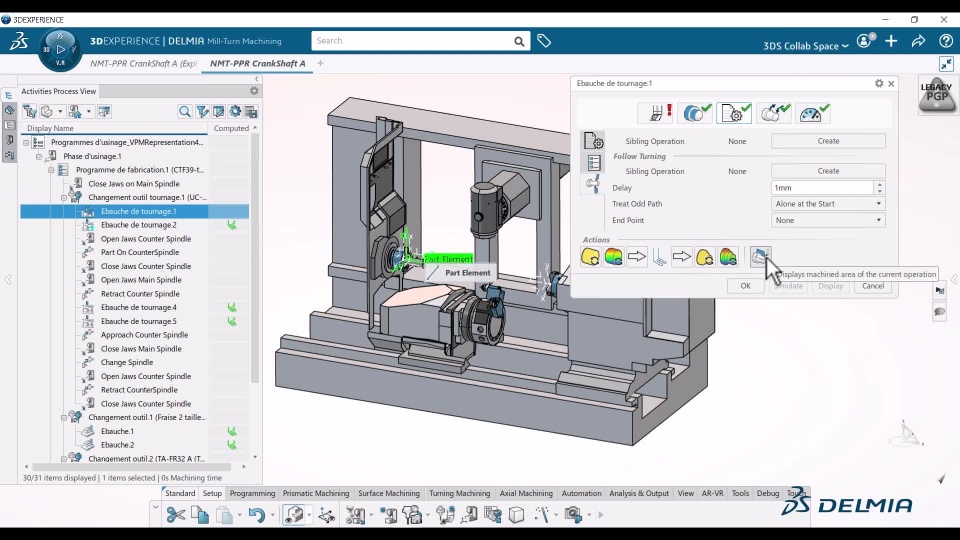Click the tree horizontal scrollbar

click(132, 467)
